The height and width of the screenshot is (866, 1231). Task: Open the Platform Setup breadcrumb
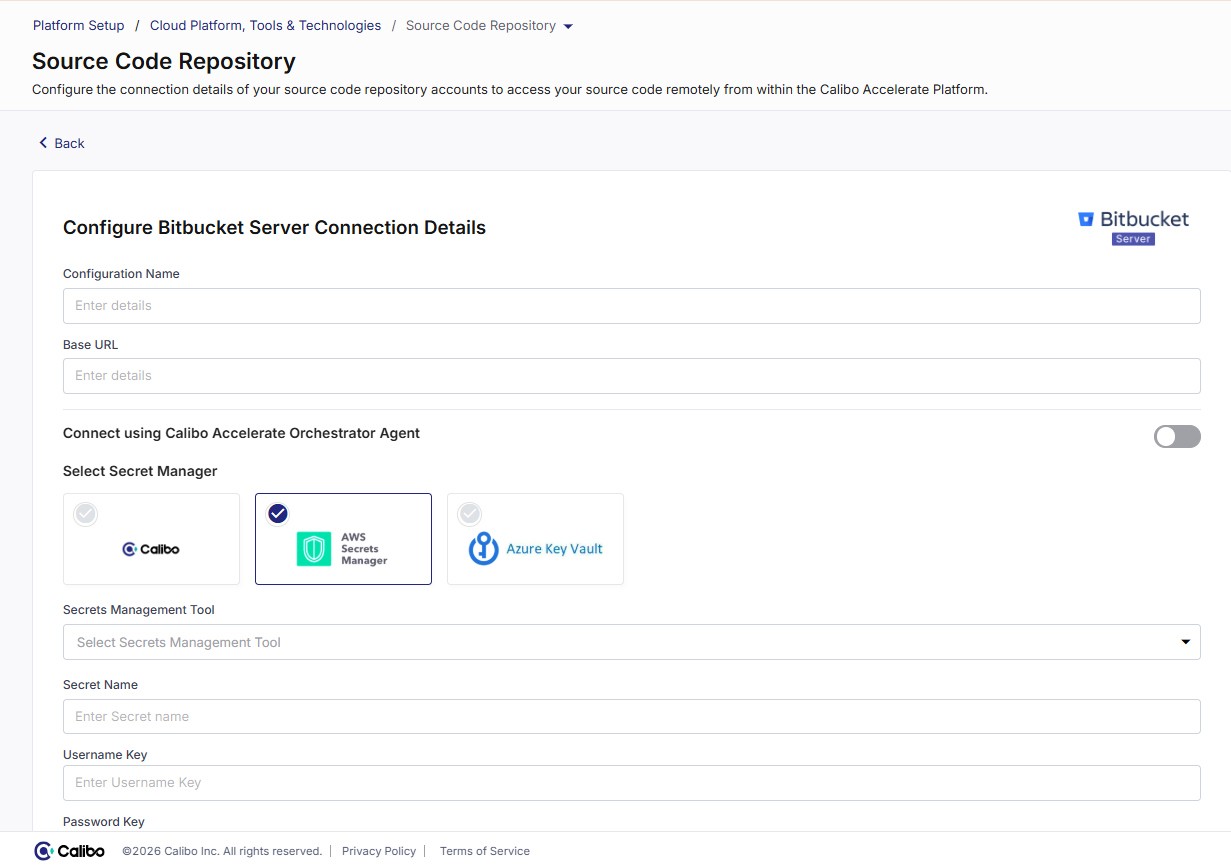(x=78, y=25)
